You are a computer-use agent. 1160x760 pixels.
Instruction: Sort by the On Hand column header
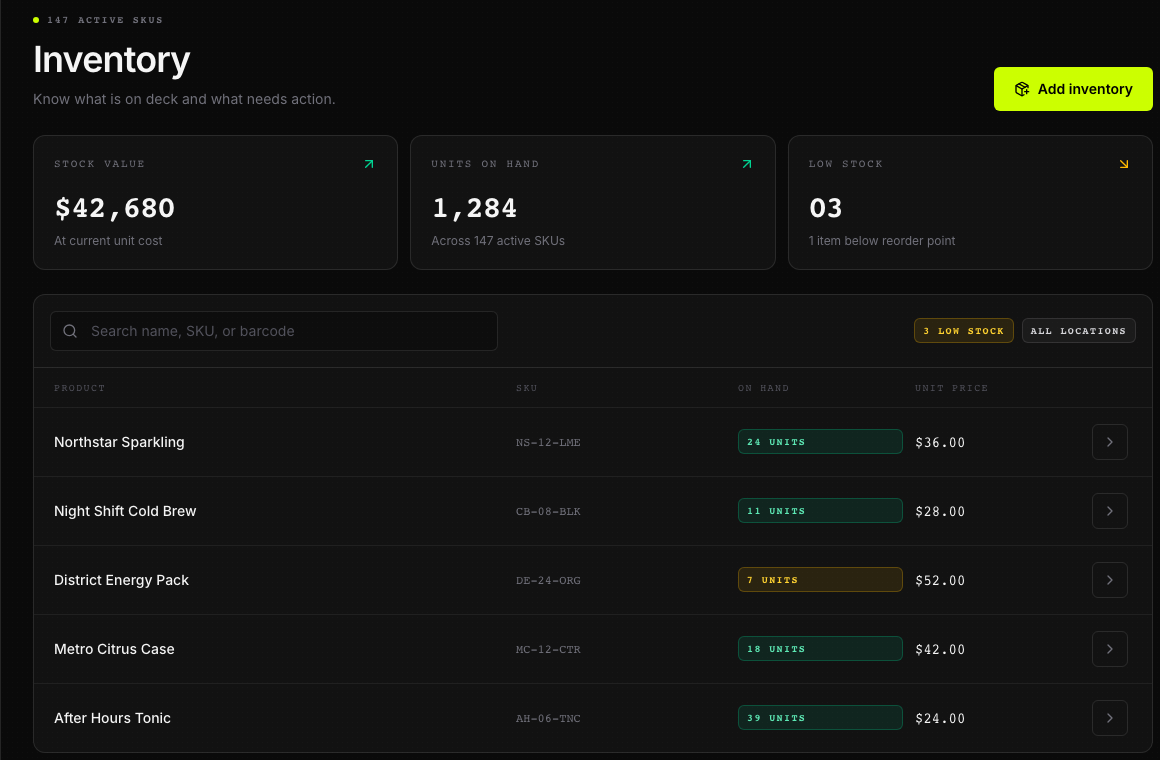[x=763, y=388]
